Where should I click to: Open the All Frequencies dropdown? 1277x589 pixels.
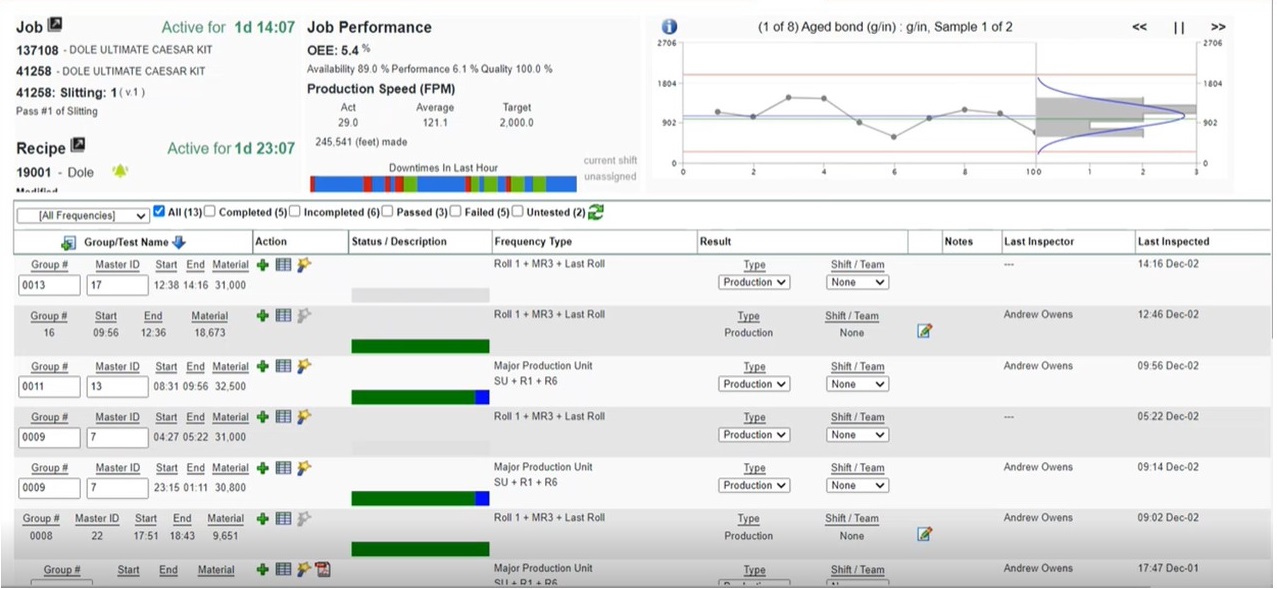point(83,216)
